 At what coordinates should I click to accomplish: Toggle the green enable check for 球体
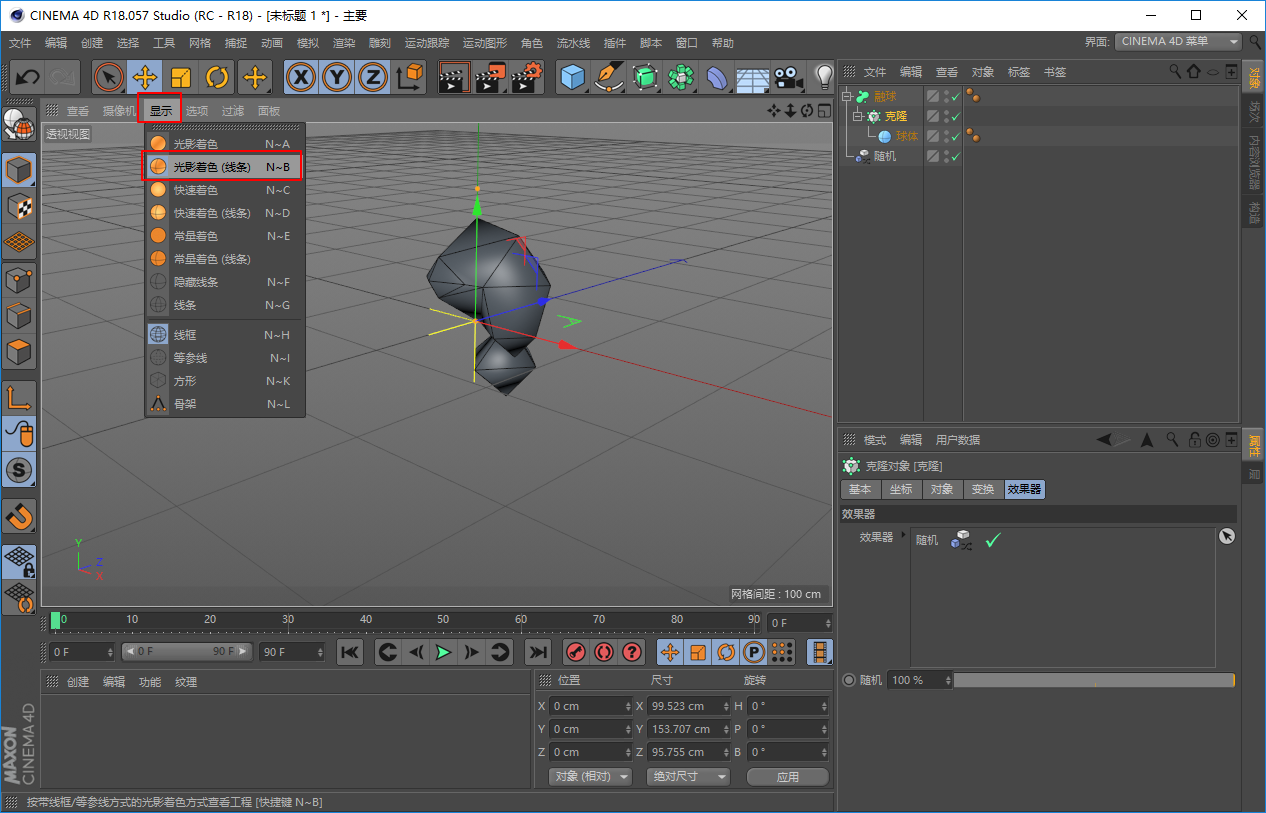(x=955, y=136)
